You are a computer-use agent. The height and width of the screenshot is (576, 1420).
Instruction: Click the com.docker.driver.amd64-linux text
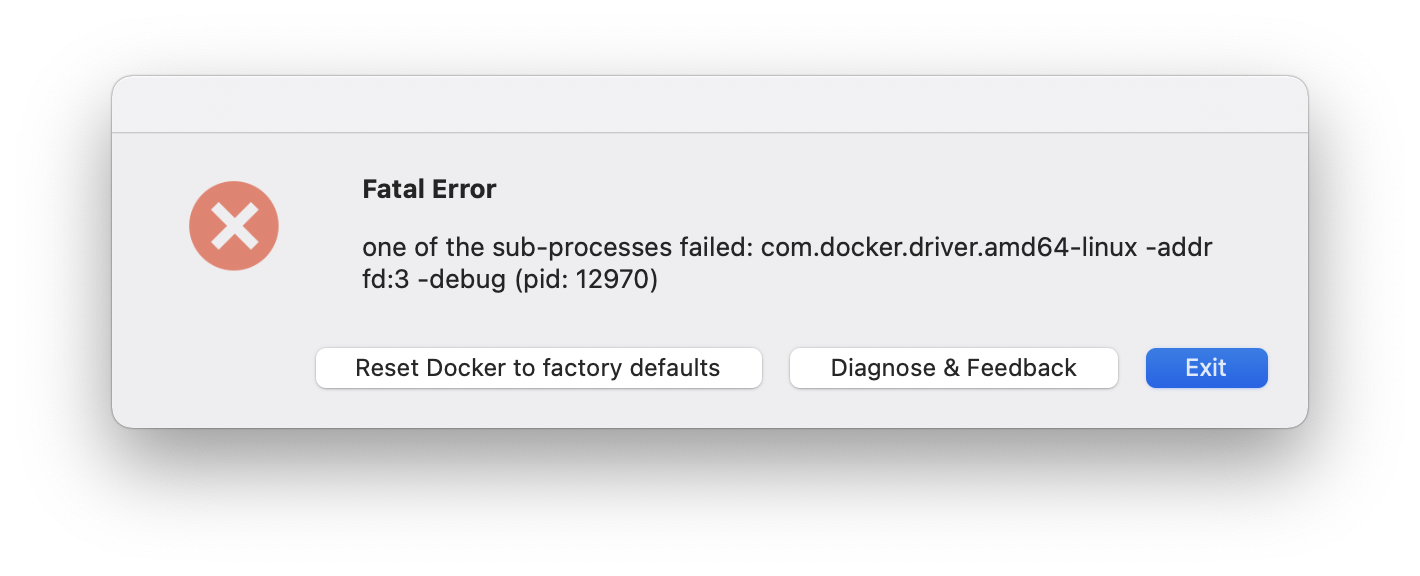pos(949,247)
